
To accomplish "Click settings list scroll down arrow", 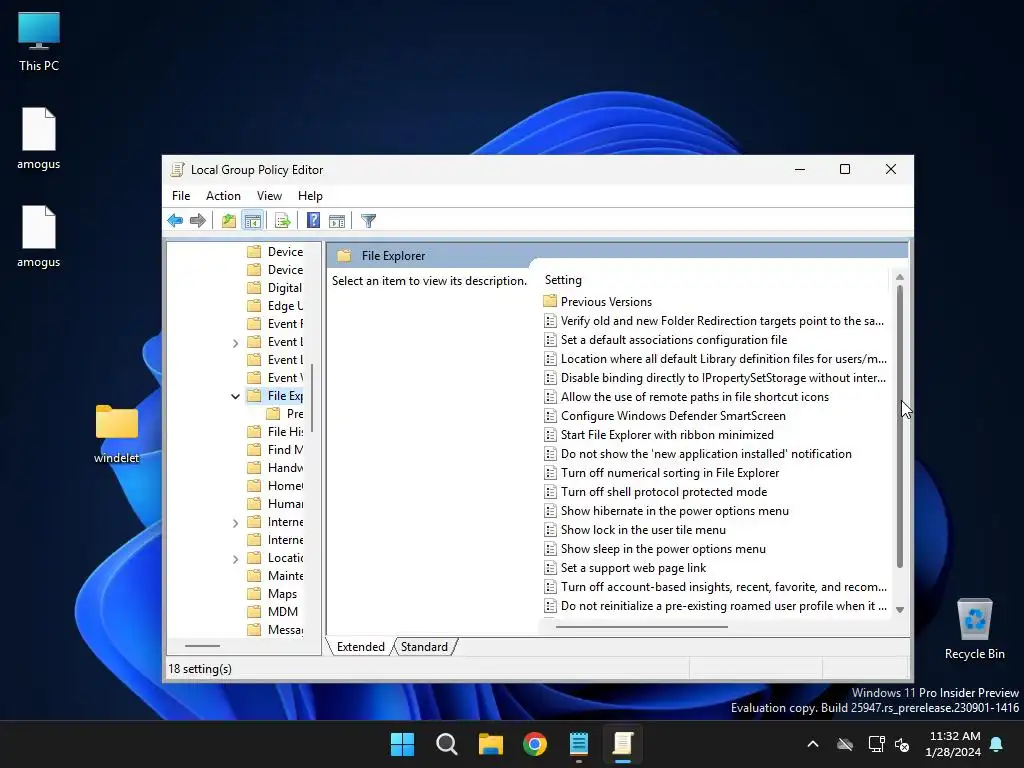I will click(900, 610).
